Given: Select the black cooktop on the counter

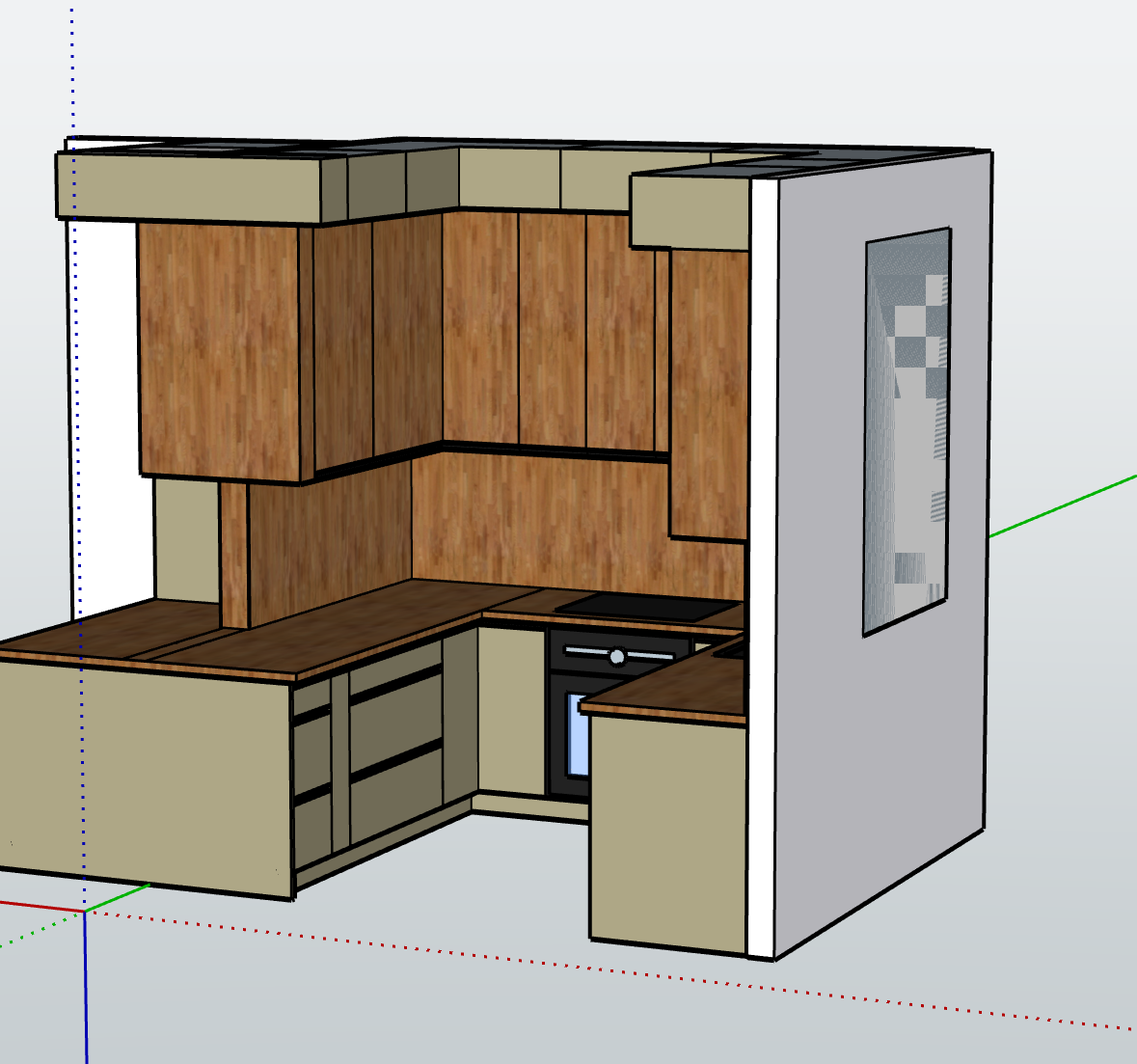Looking at the screenshot, I should (646, 607).
